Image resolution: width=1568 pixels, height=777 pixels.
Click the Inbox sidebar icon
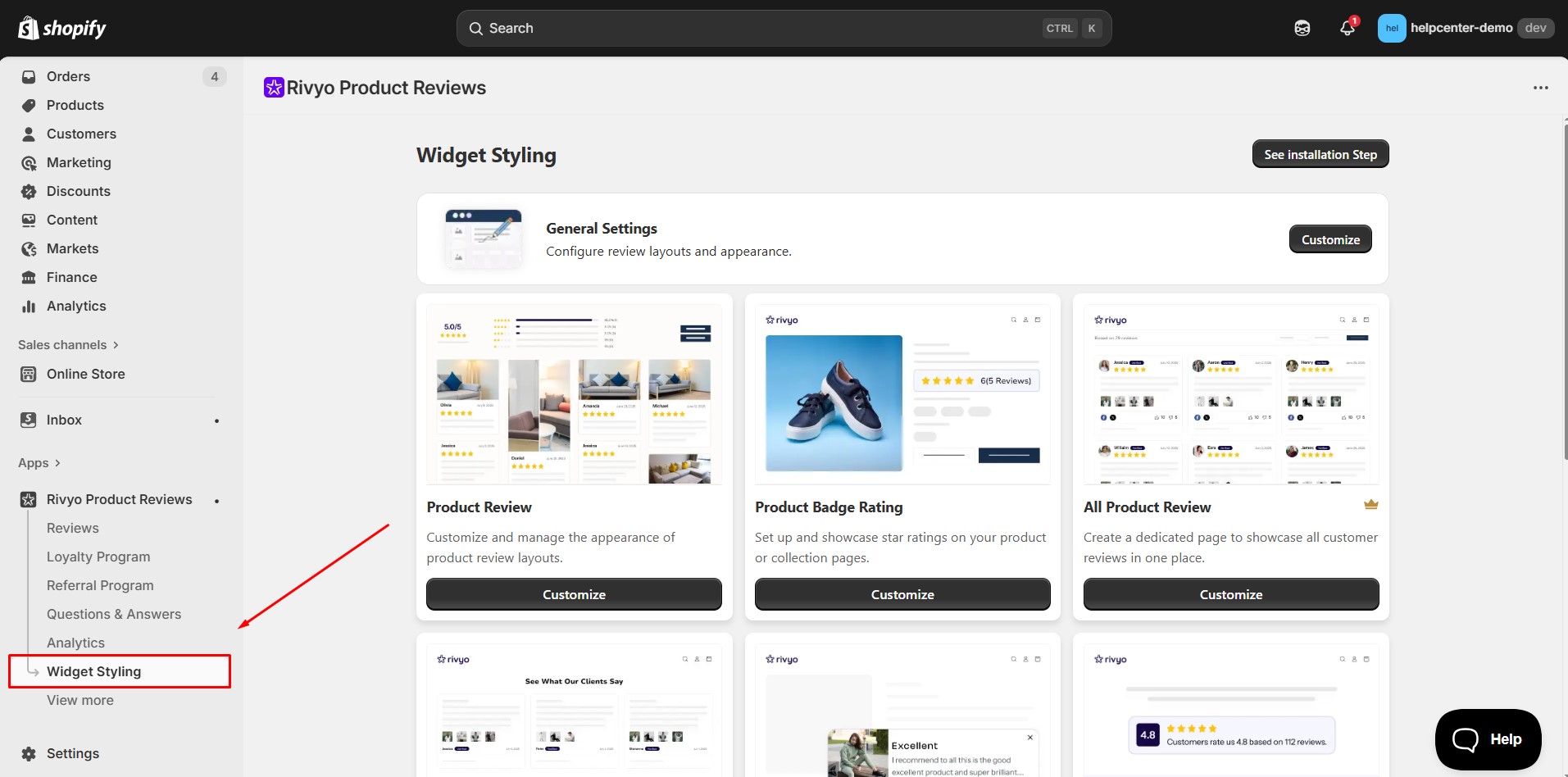click(x=28, y=420)
